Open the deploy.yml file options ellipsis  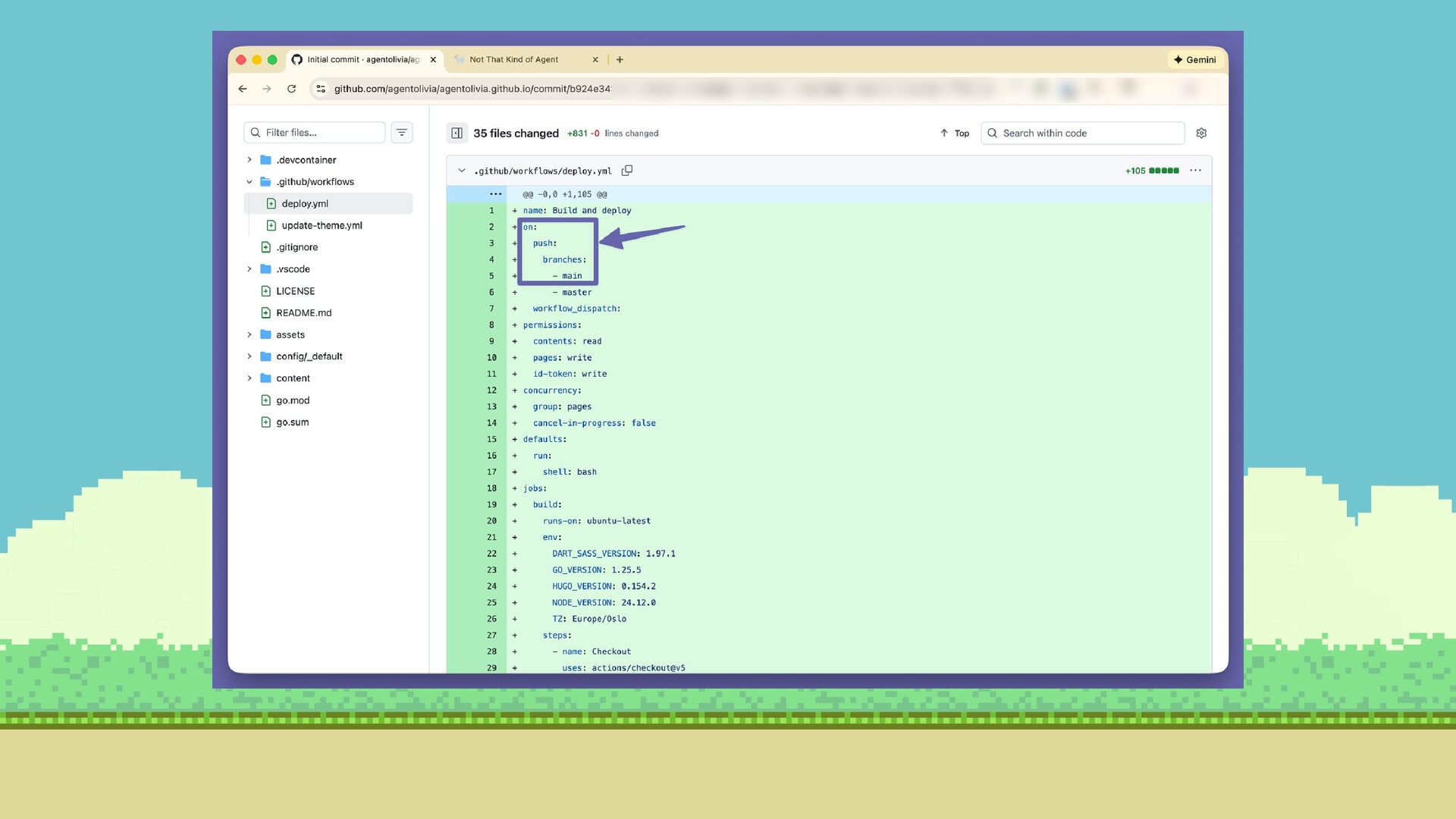click(x=1195, y=171)
